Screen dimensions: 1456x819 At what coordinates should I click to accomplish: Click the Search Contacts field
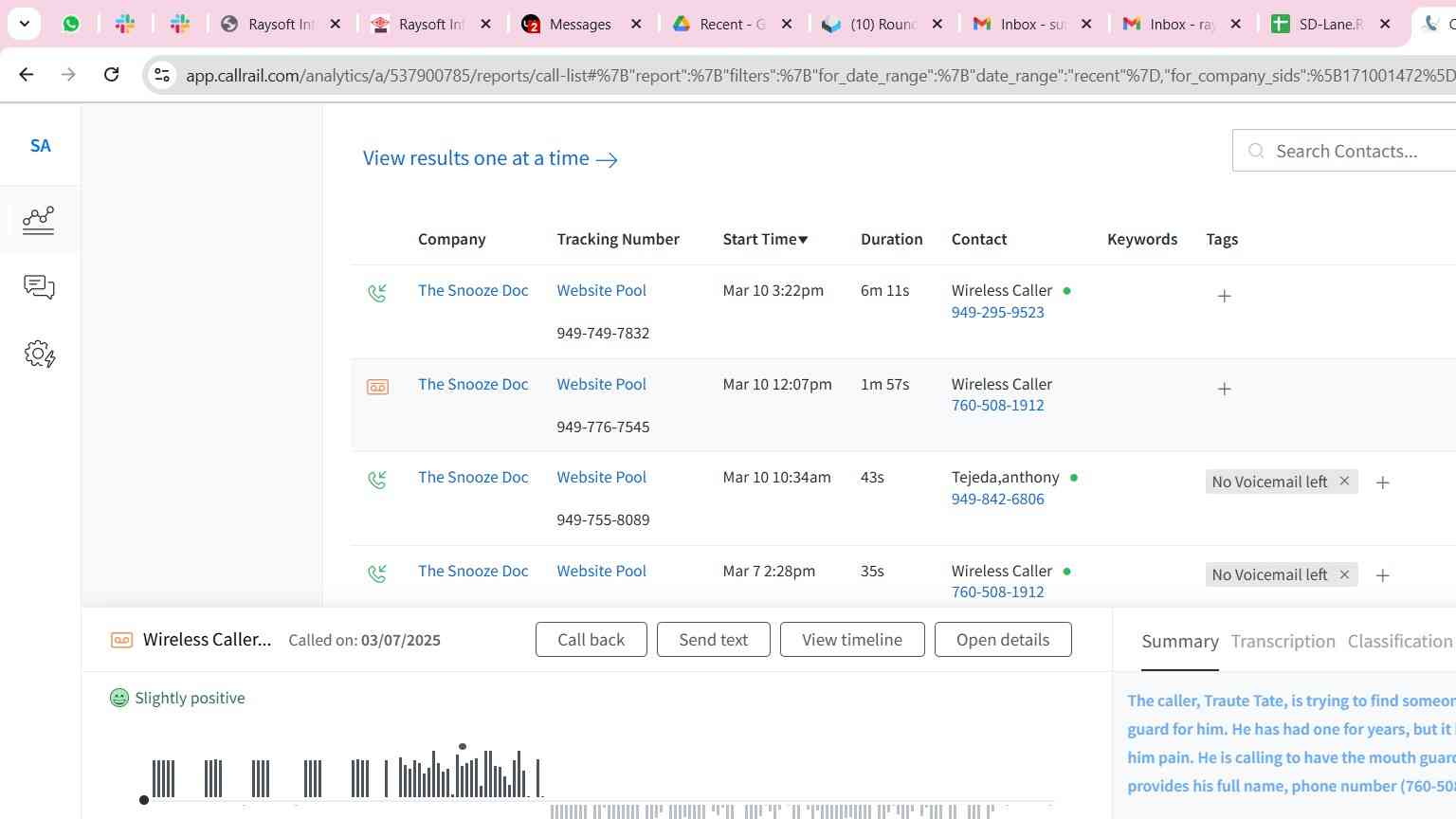point(1344,151)
